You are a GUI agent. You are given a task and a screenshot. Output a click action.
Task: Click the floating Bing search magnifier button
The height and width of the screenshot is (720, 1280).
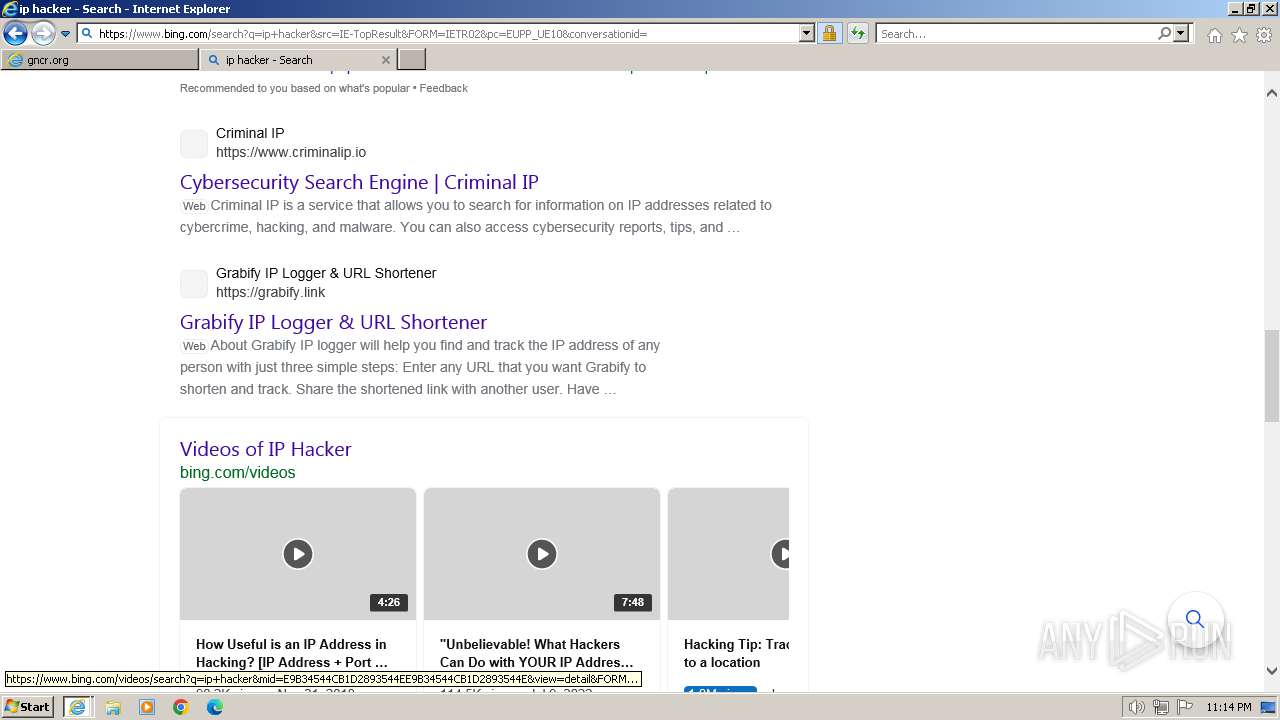(1195, 619)
